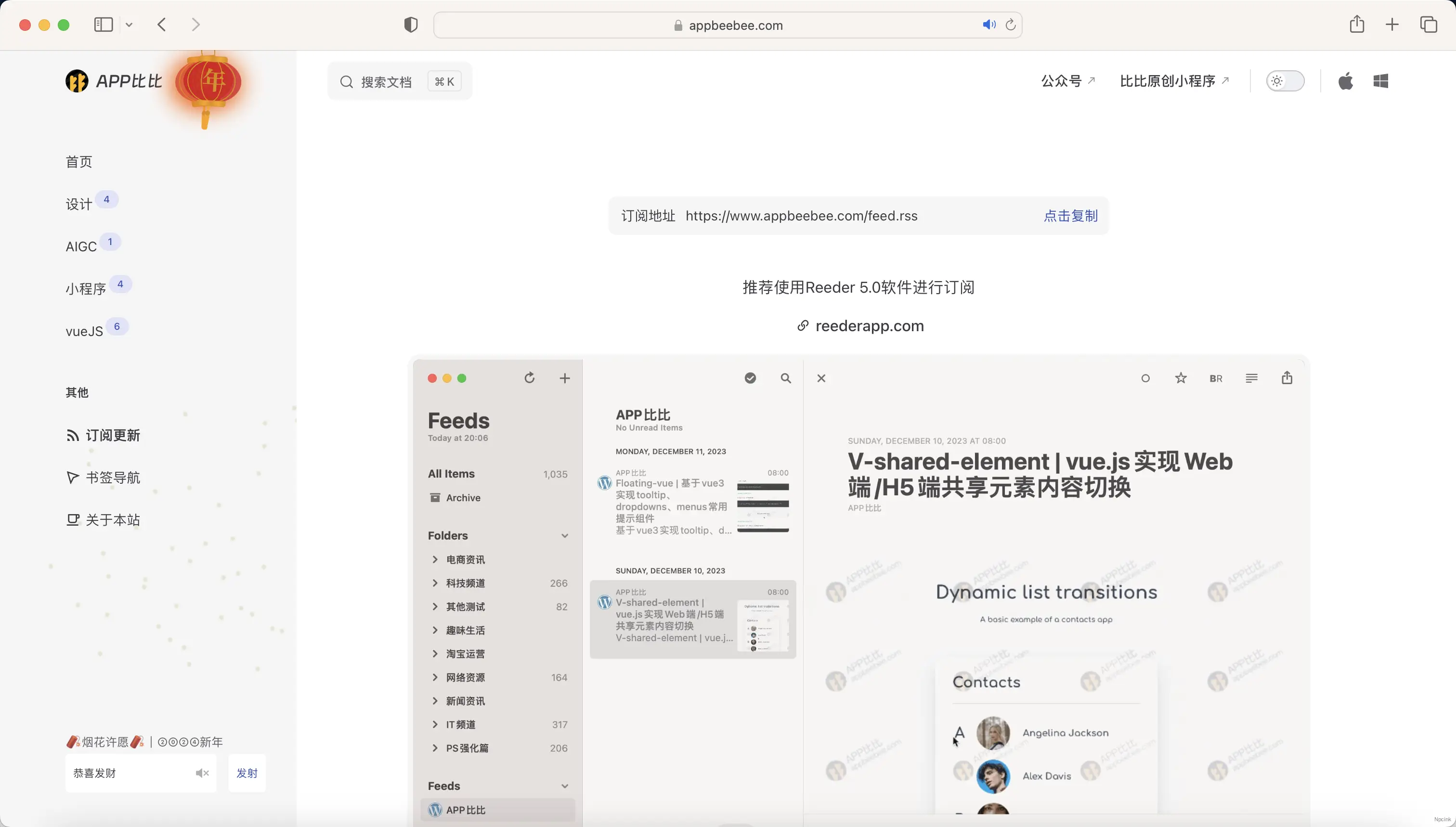Mute the 烟花许愿 greeting audio
The height and width of the screenshot is (827, 1456).
(x=202, y=773)
